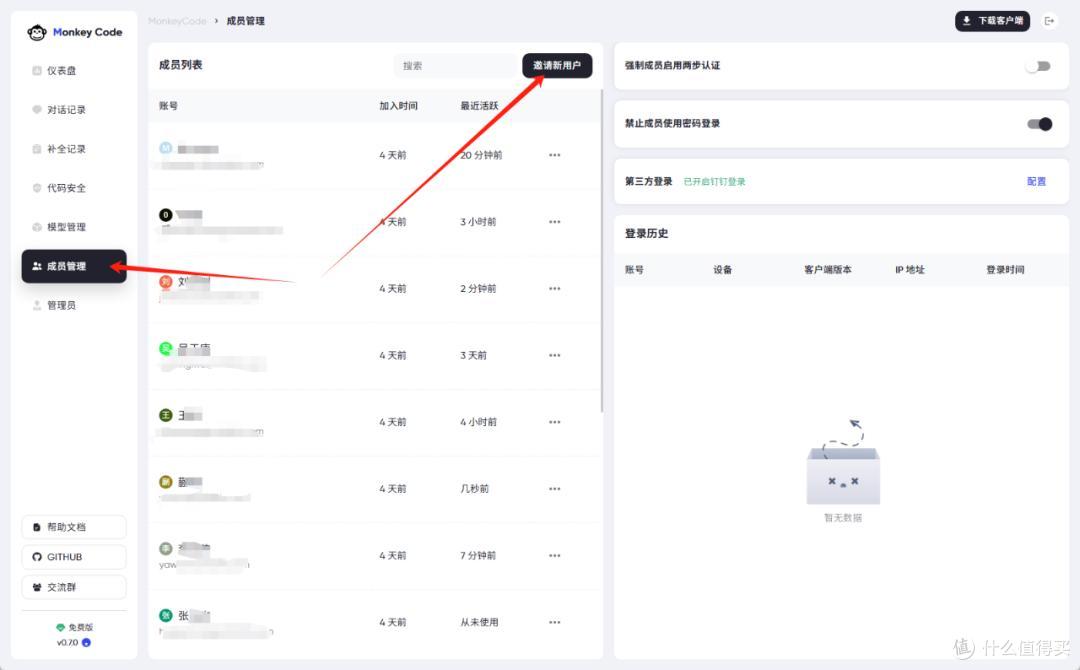Click the 搜索 search field

click(x=455, y=65)
